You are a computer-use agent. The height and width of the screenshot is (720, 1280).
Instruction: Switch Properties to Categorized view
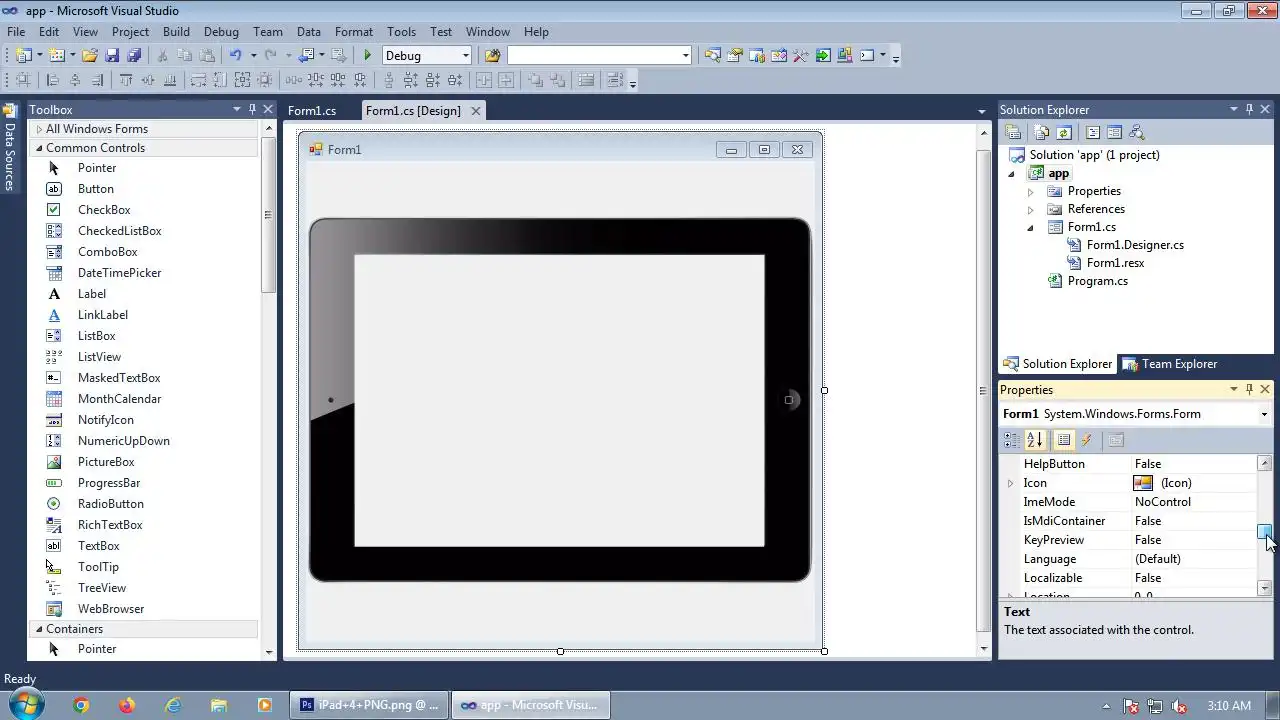(1013, 440)
